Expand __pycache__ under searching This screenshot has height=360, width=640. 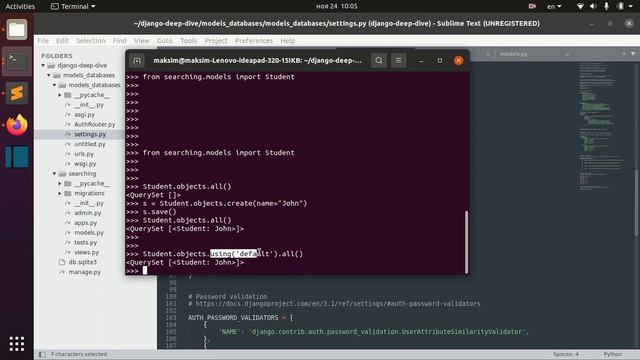(60, 183)
